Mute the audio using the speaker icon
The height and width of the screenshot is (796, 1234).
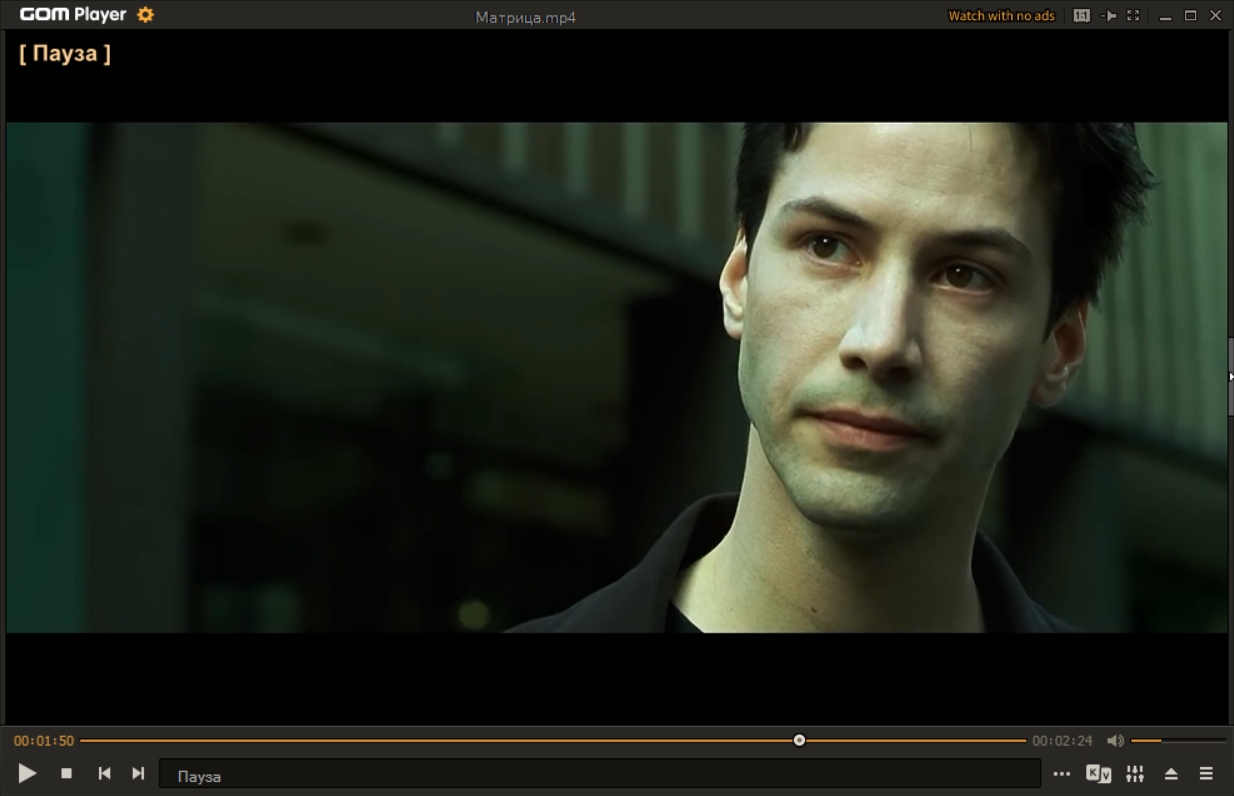pyautogui.click(x=1115, y=741)
